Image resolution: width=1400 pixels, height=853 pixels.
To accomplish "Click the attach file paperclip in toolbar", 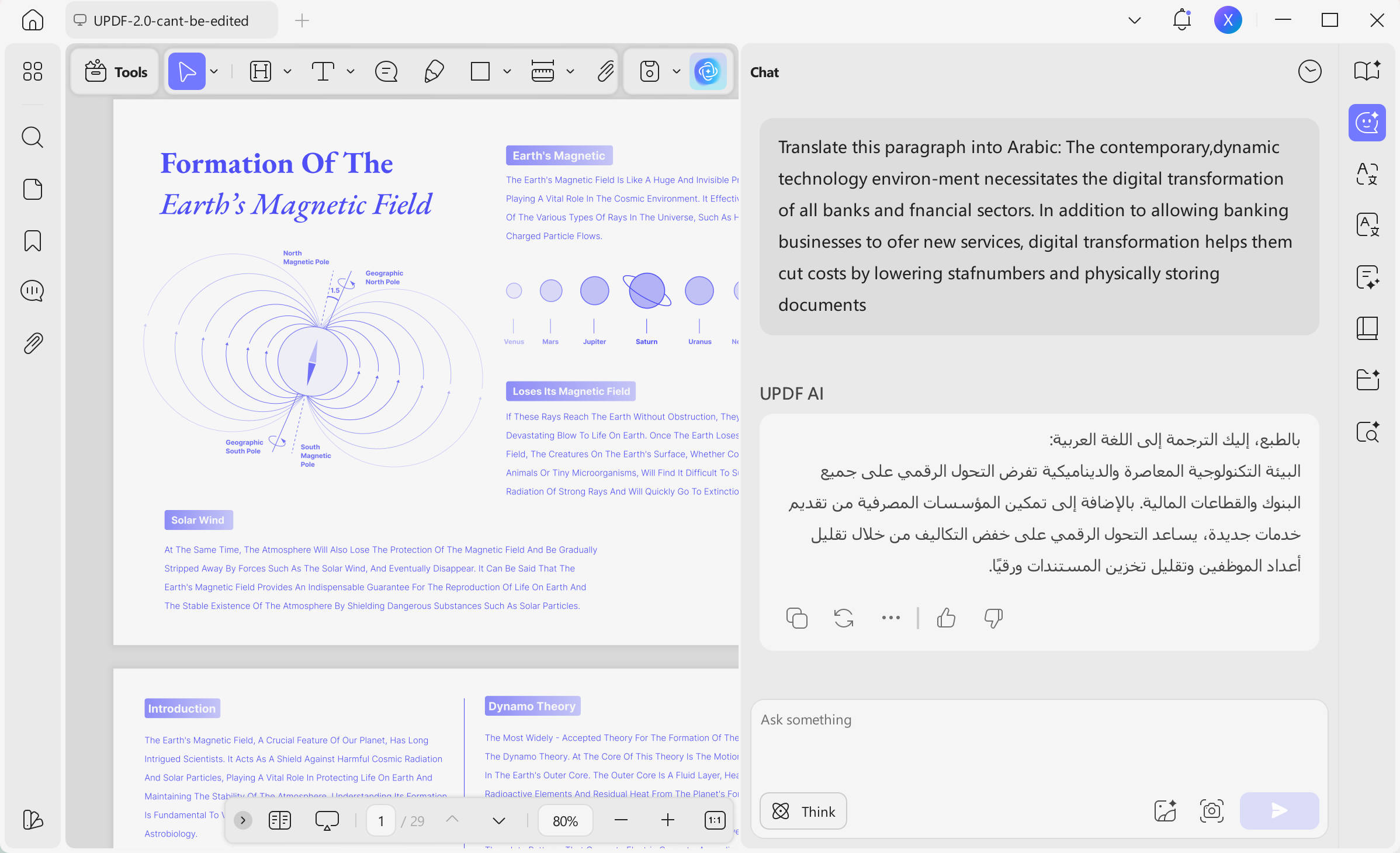I will coord(605,71).
